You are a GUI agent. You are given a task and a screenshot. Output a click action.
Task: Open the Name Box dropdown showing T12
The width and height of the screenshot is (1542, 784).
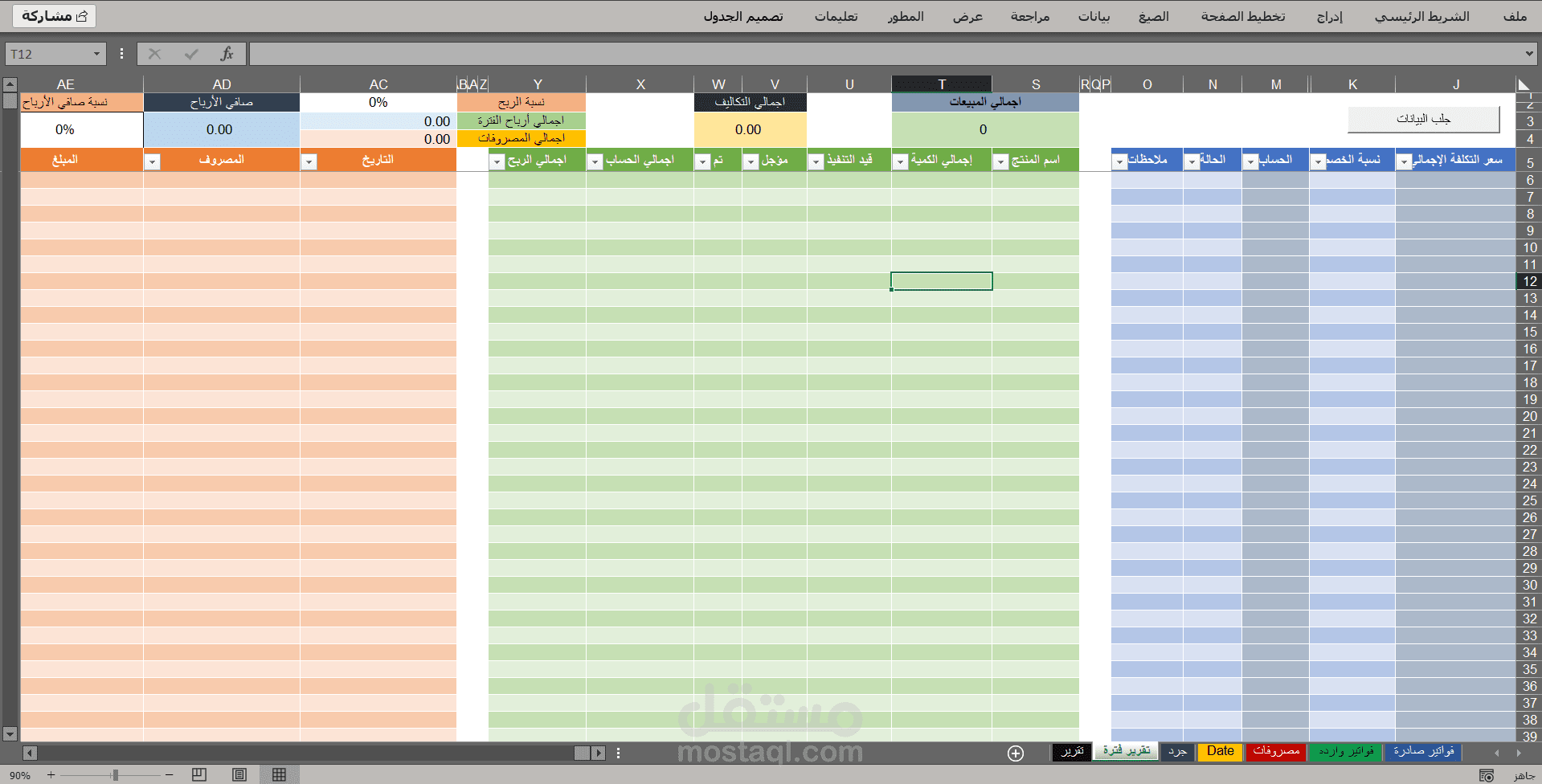(x=96, y=54)
